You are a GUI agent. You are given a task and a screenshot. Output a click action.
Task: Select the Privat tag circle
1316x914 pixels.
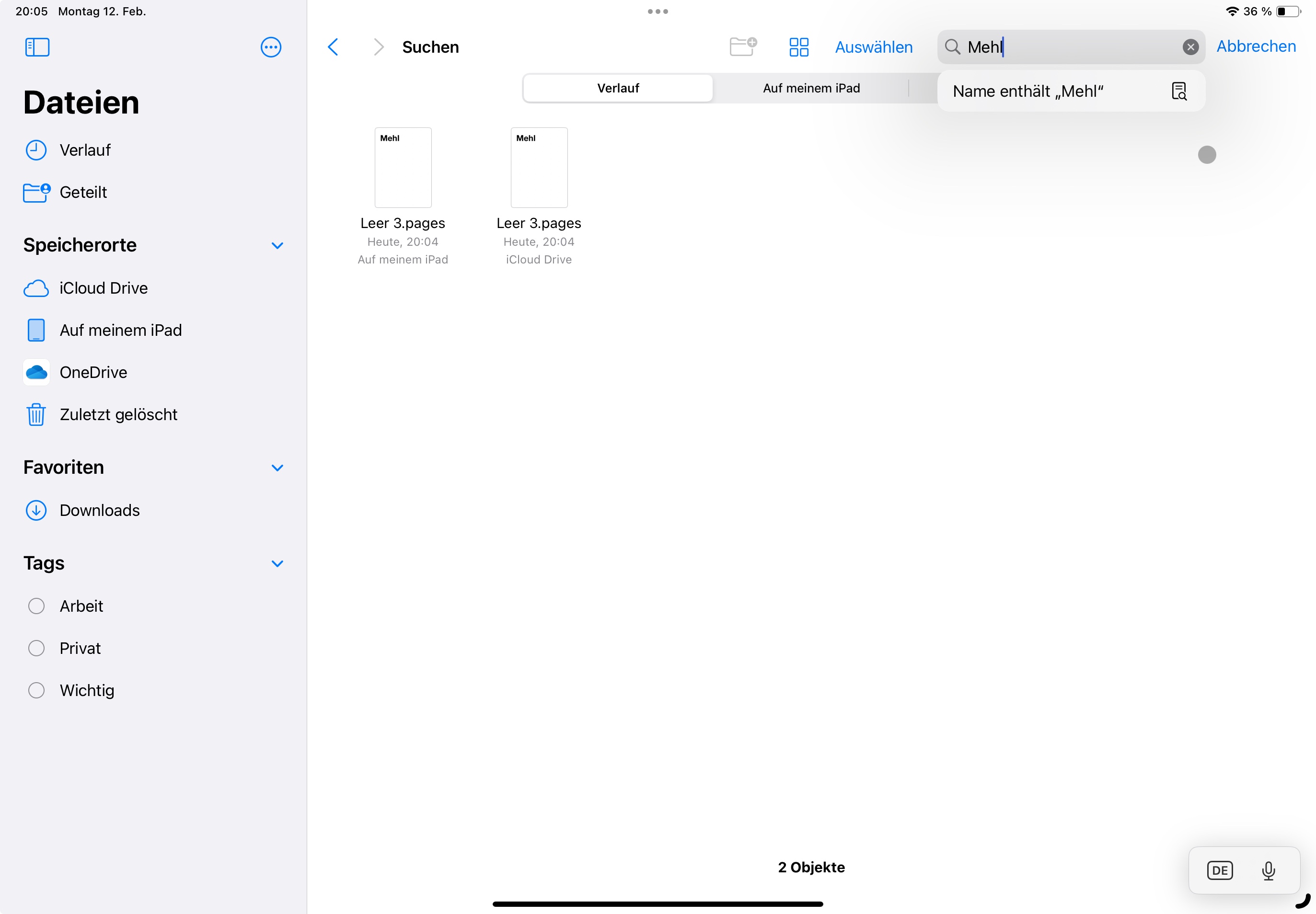tap(36, 648)
